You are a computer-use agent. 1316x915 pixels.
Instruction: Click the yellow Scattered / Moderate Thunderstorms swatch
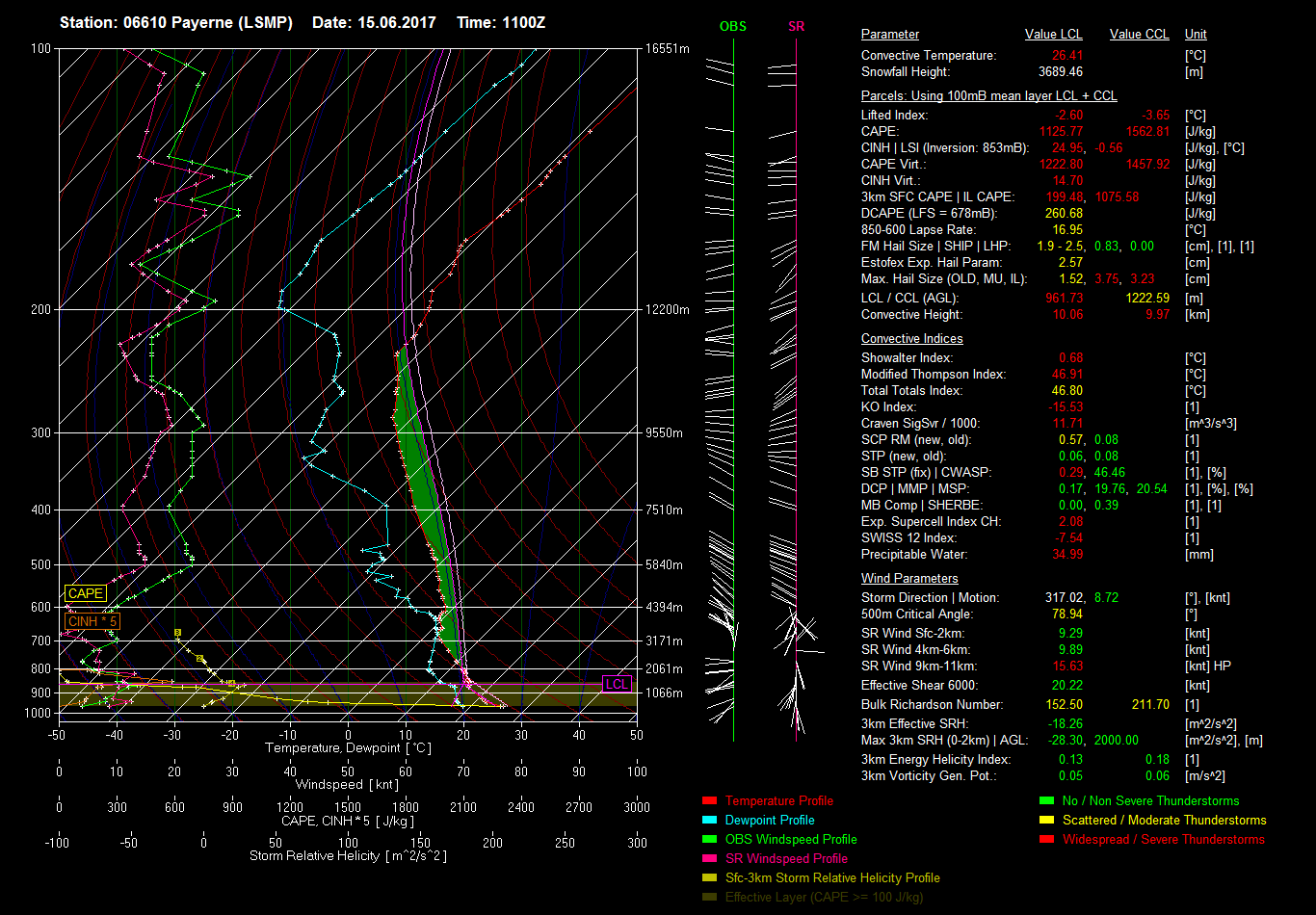tap(1046, 821)
